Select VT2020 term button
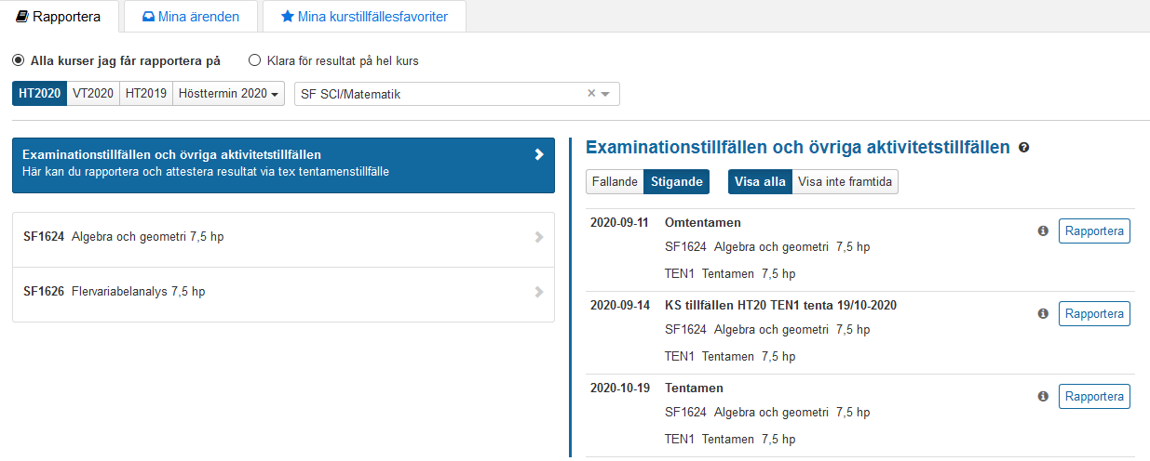 coord(93,93)
